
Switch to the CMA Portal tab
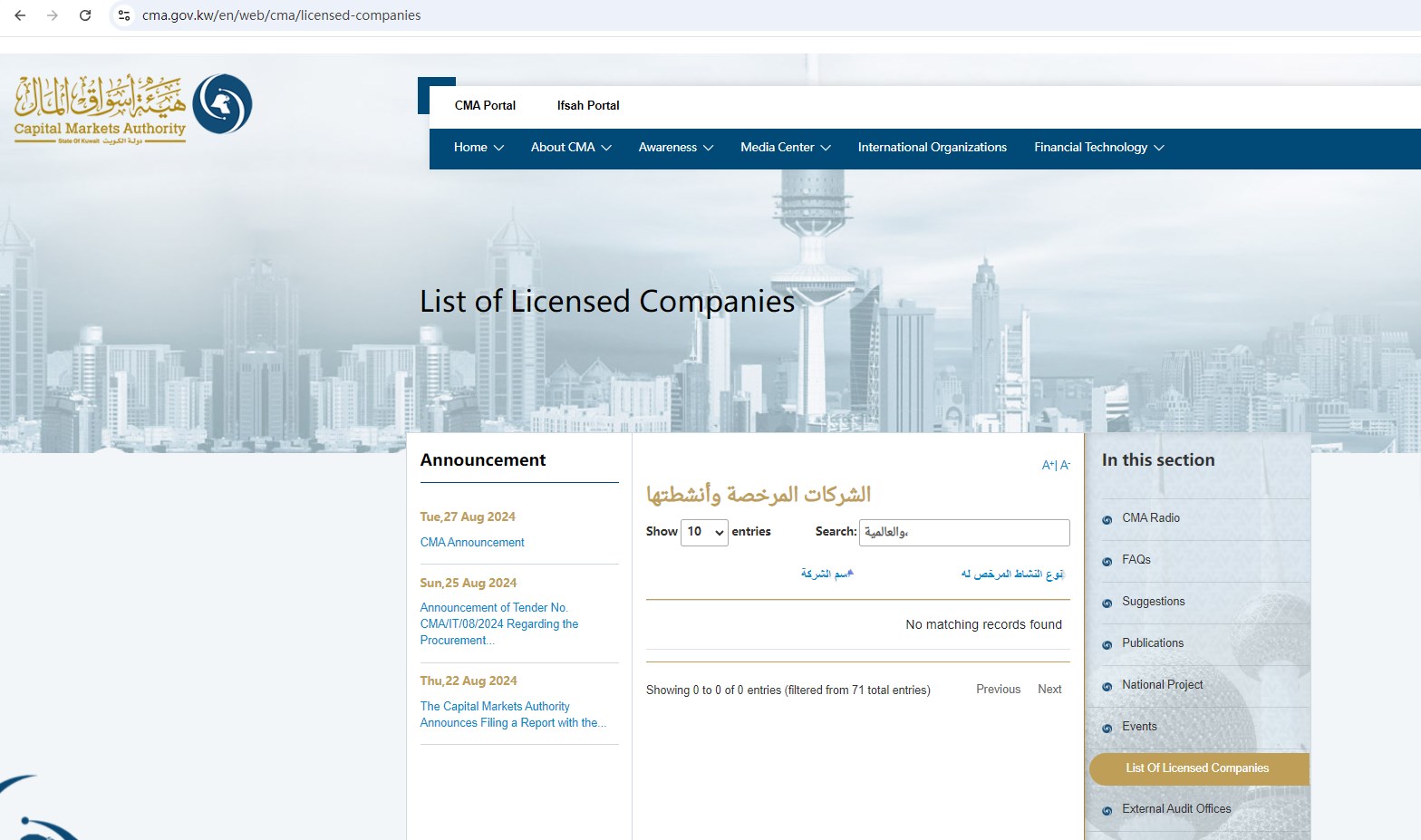485,105
